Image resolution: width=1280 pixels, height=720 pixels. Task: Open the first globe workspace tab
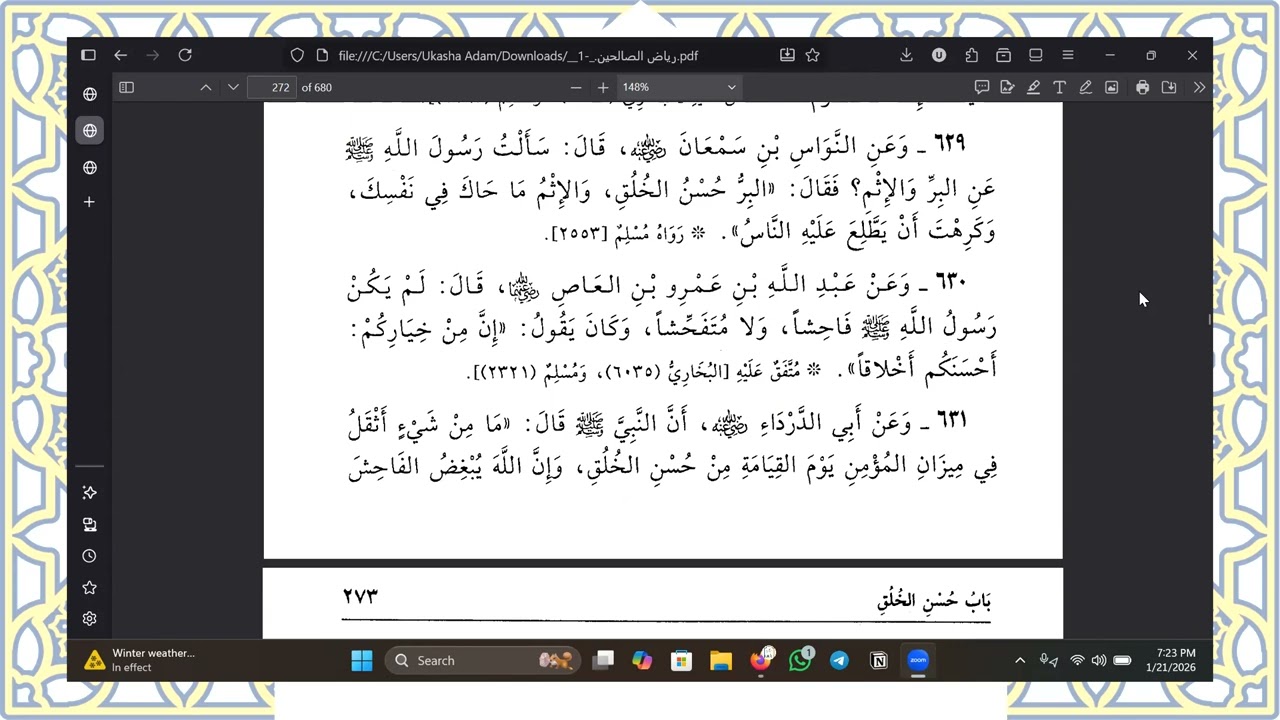click(x=89, y=94)
